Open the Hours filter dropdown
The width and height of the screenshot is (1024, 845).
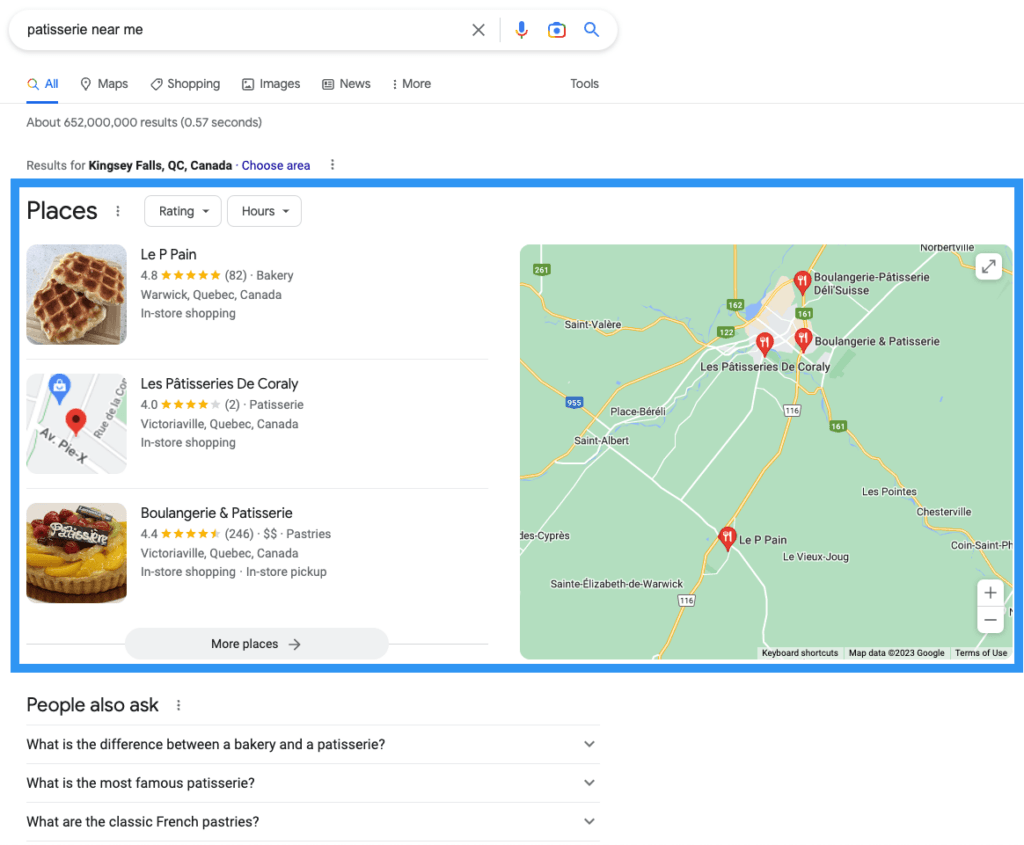(x=264, y=211)
